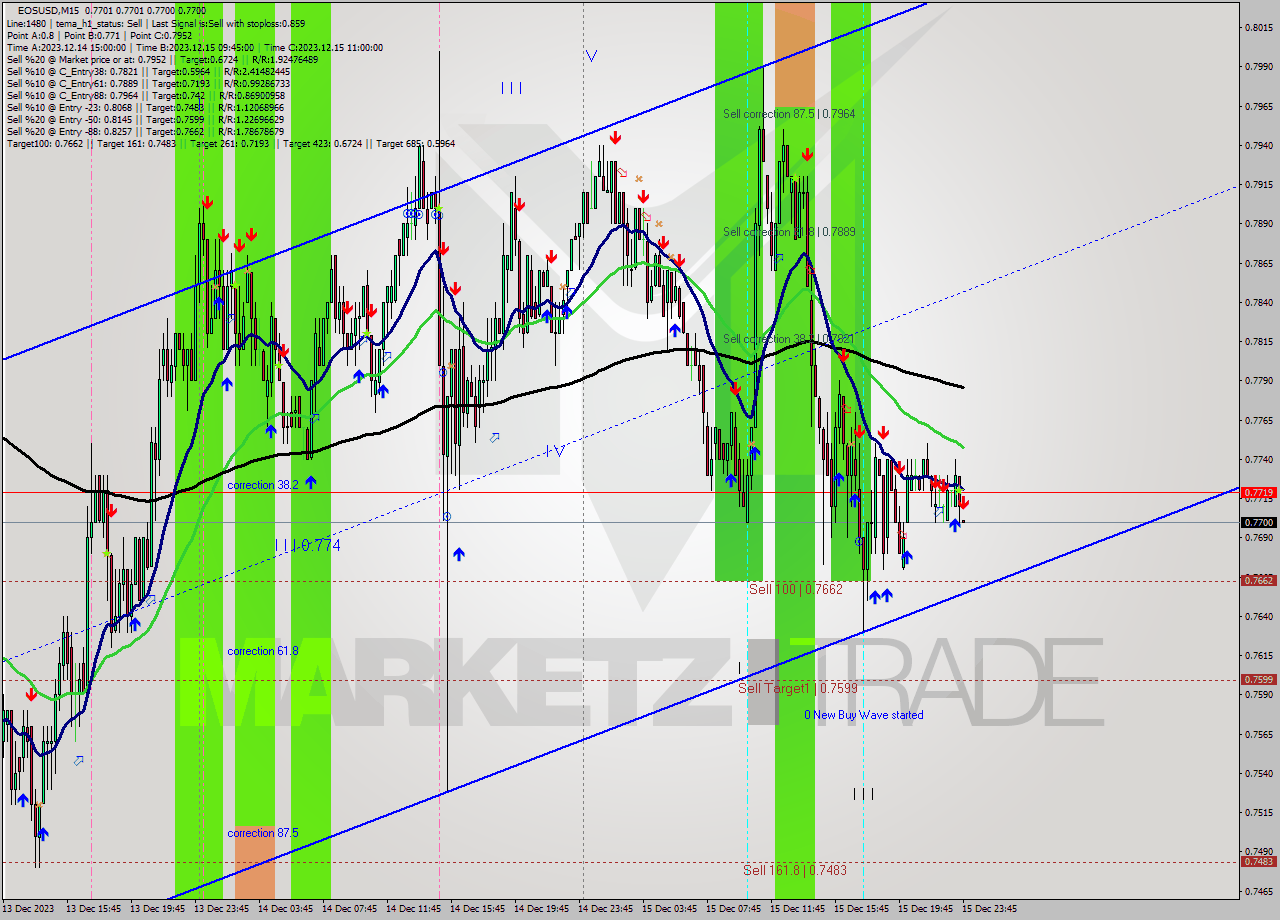The image size is (1280, 920).
Task: Click the '14 Dec 15:45' time axis label
Action: point(477,909)
